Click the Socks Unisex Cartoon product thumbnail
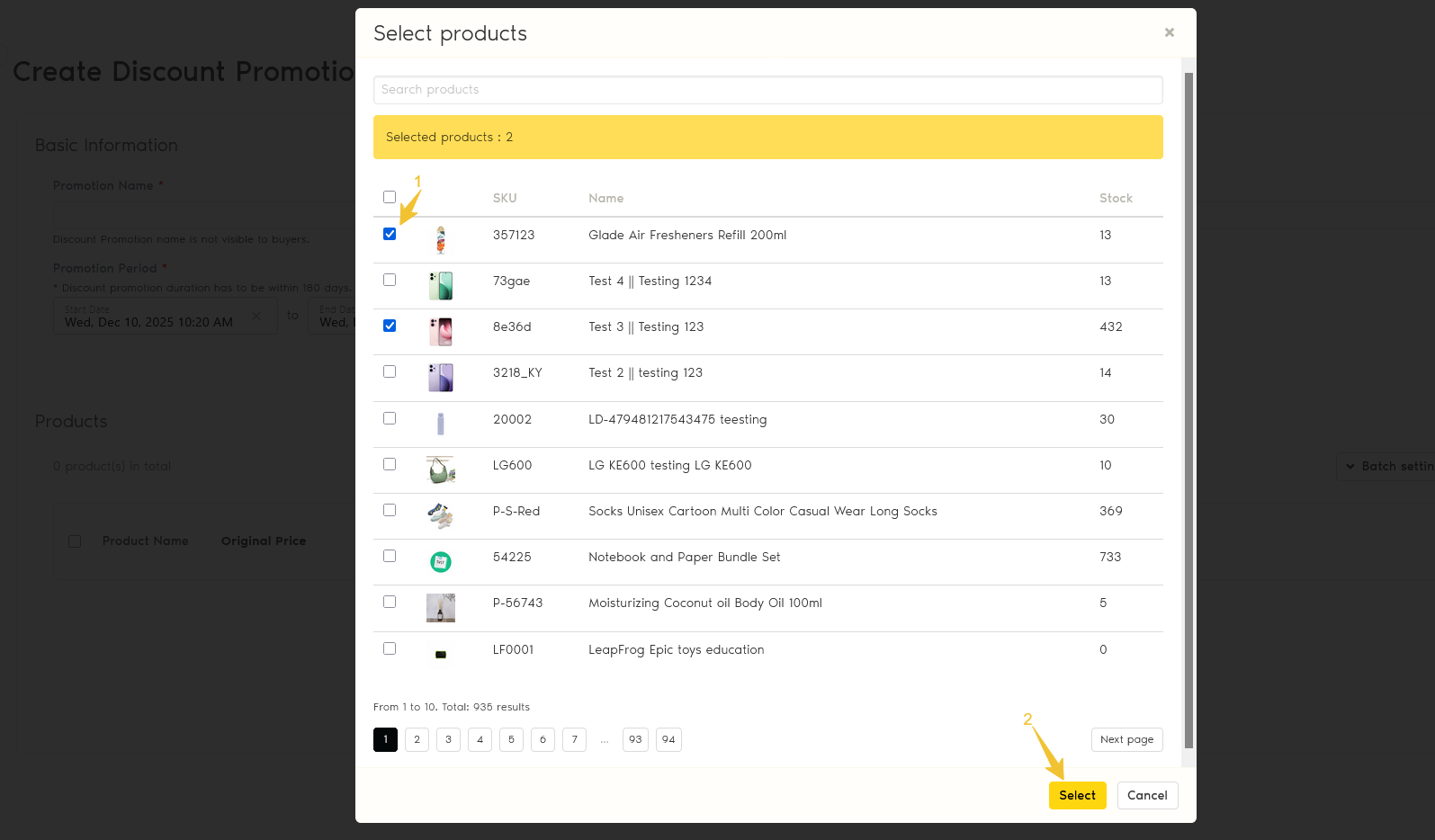This screenshot has height=840, width=1435. (441, 515)
